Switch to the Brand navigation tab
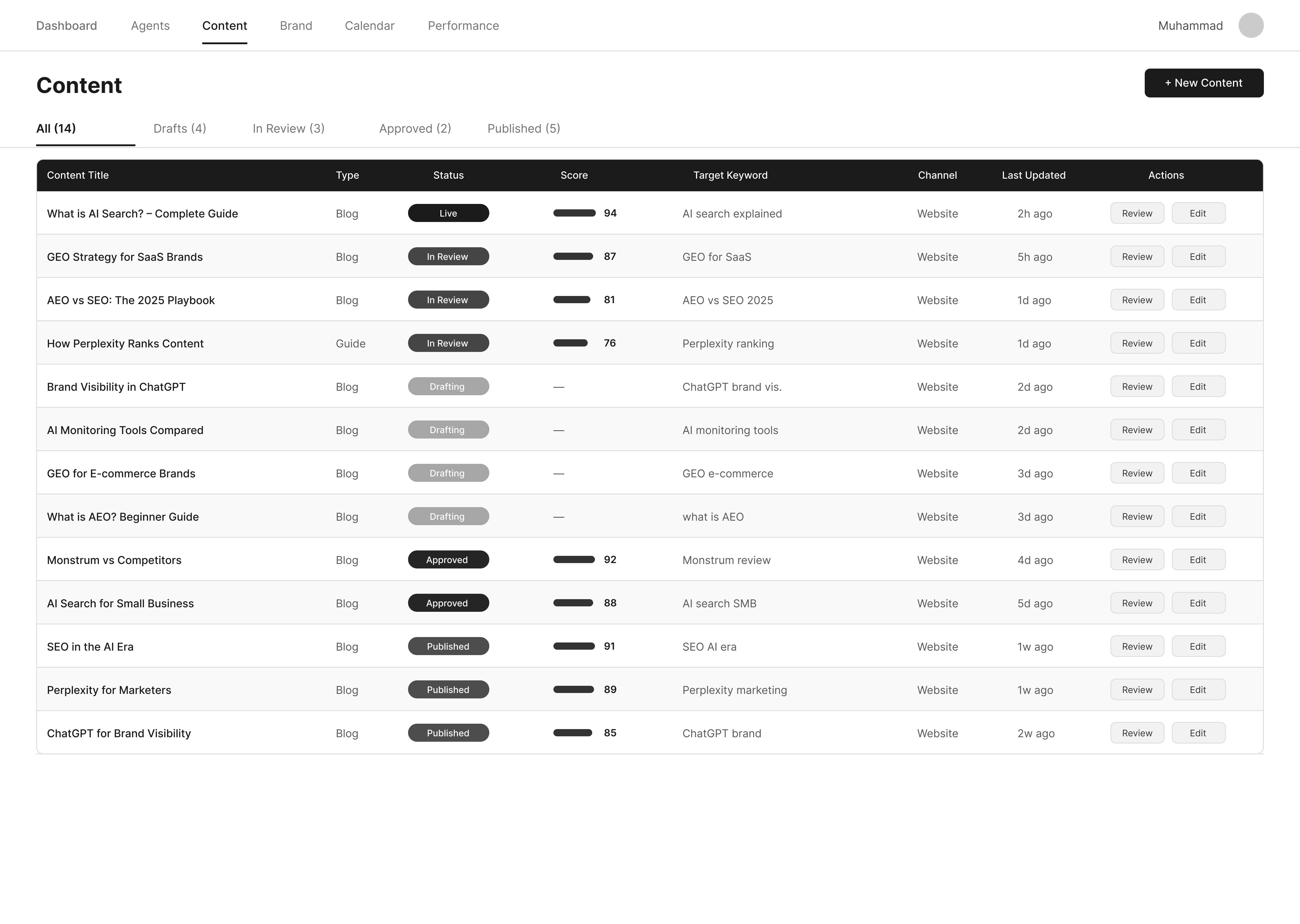 [296, 25]
